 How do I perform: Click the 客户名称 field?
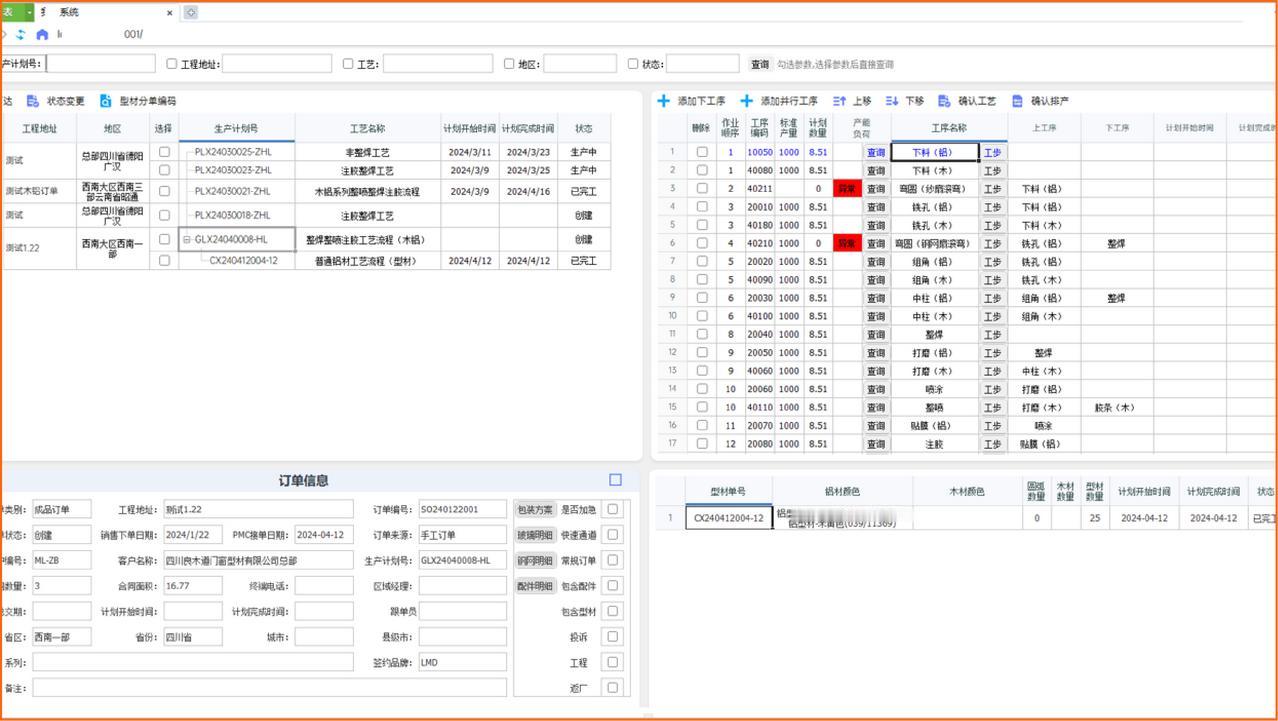259,560
